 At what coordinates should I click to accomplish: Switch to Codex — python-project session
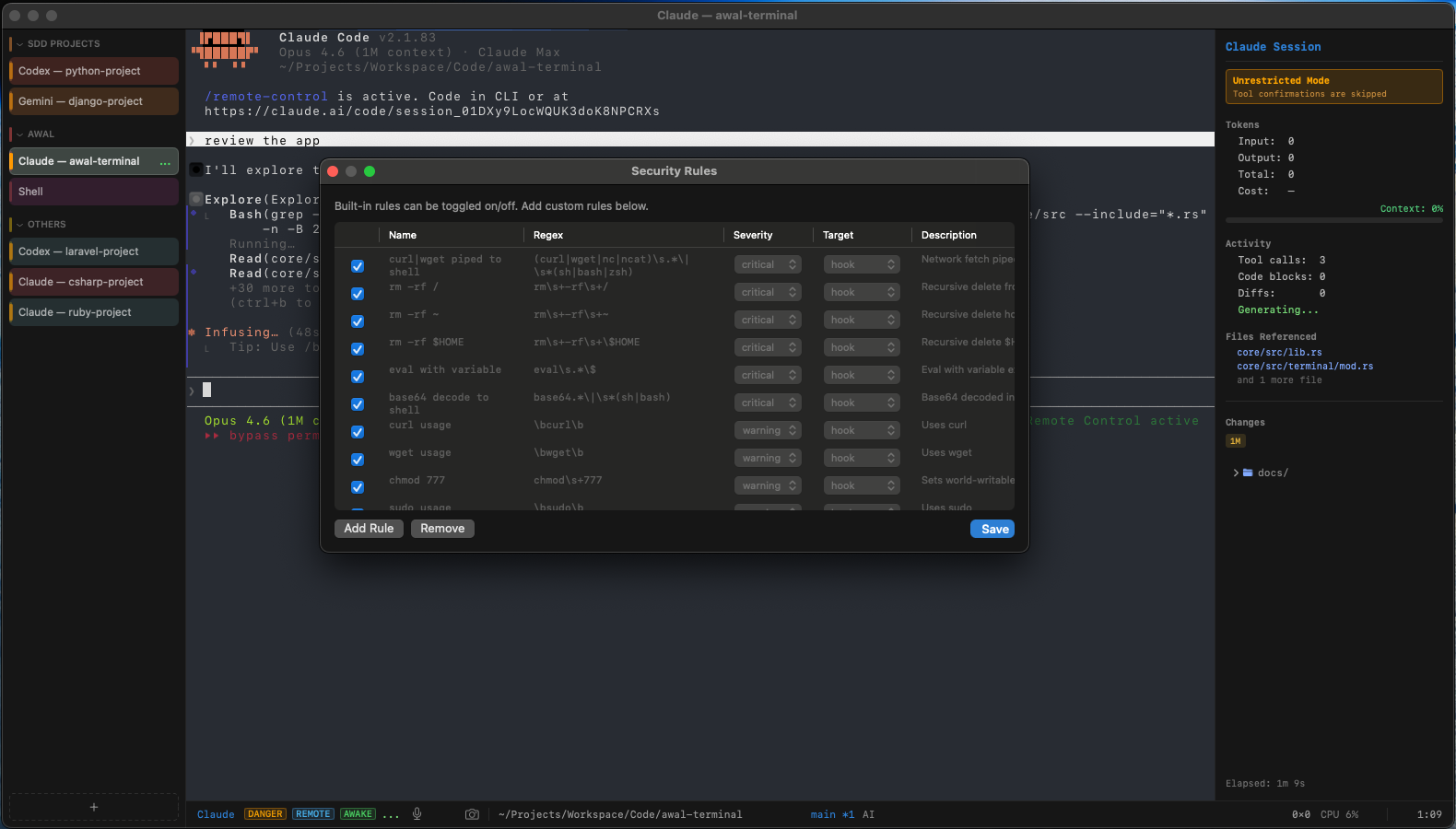pos(94,71)
